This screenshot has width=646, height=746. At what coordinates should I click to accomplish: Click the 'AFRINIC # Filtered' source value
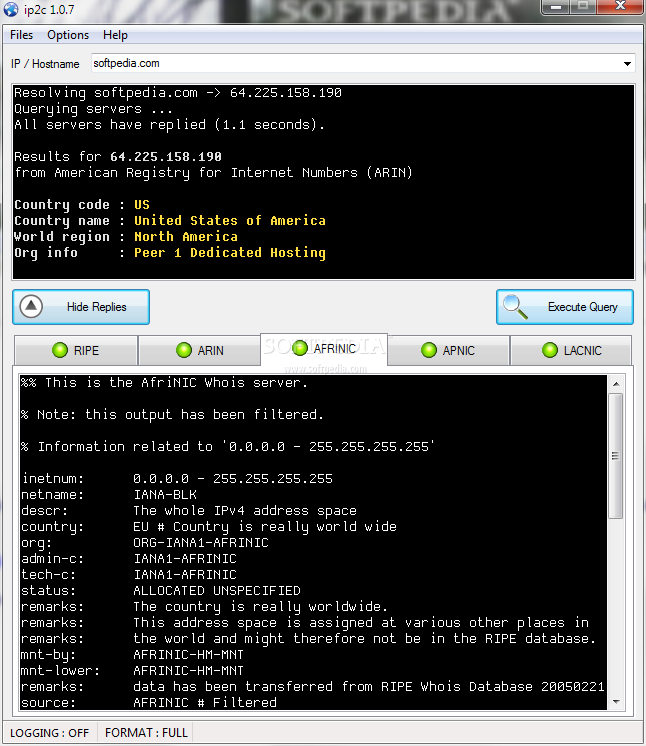coord(205,703)
